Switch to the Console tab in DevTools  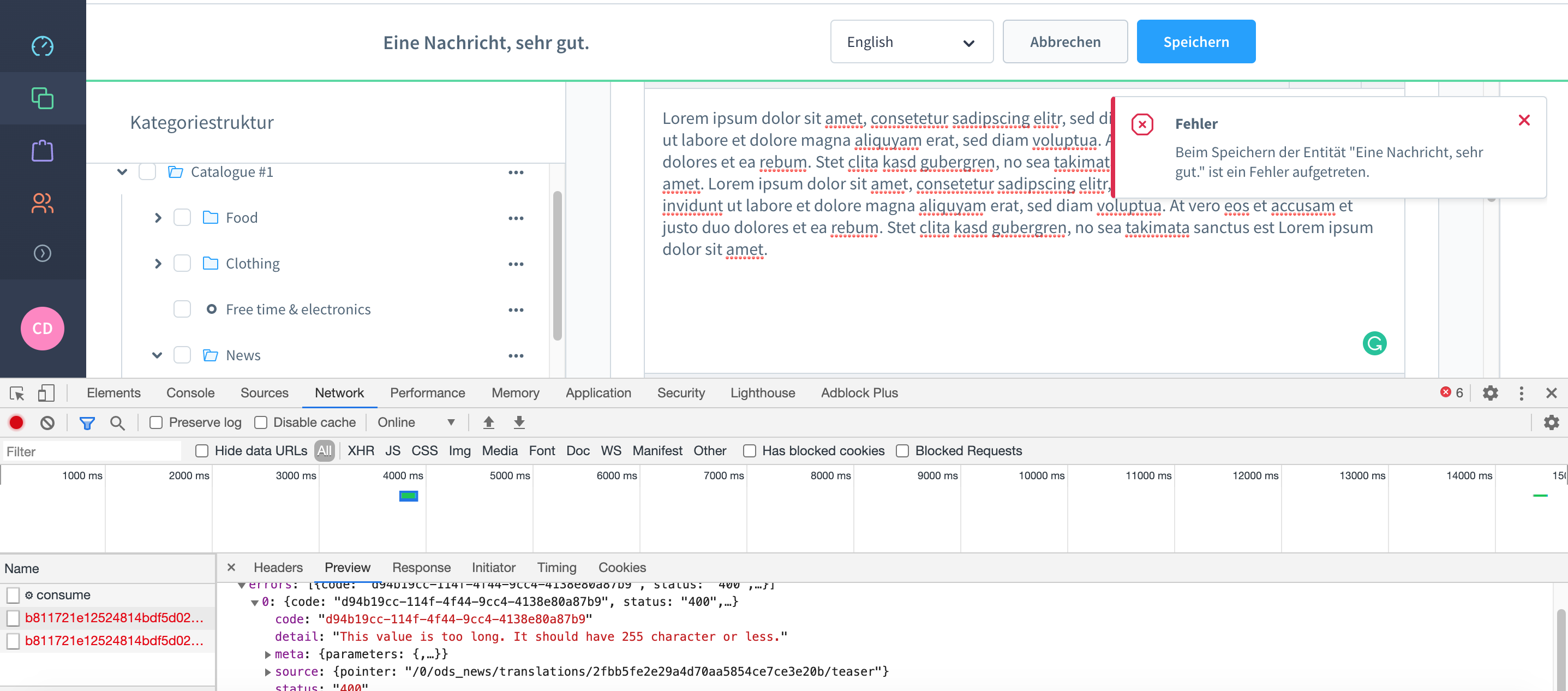point(190,392)
